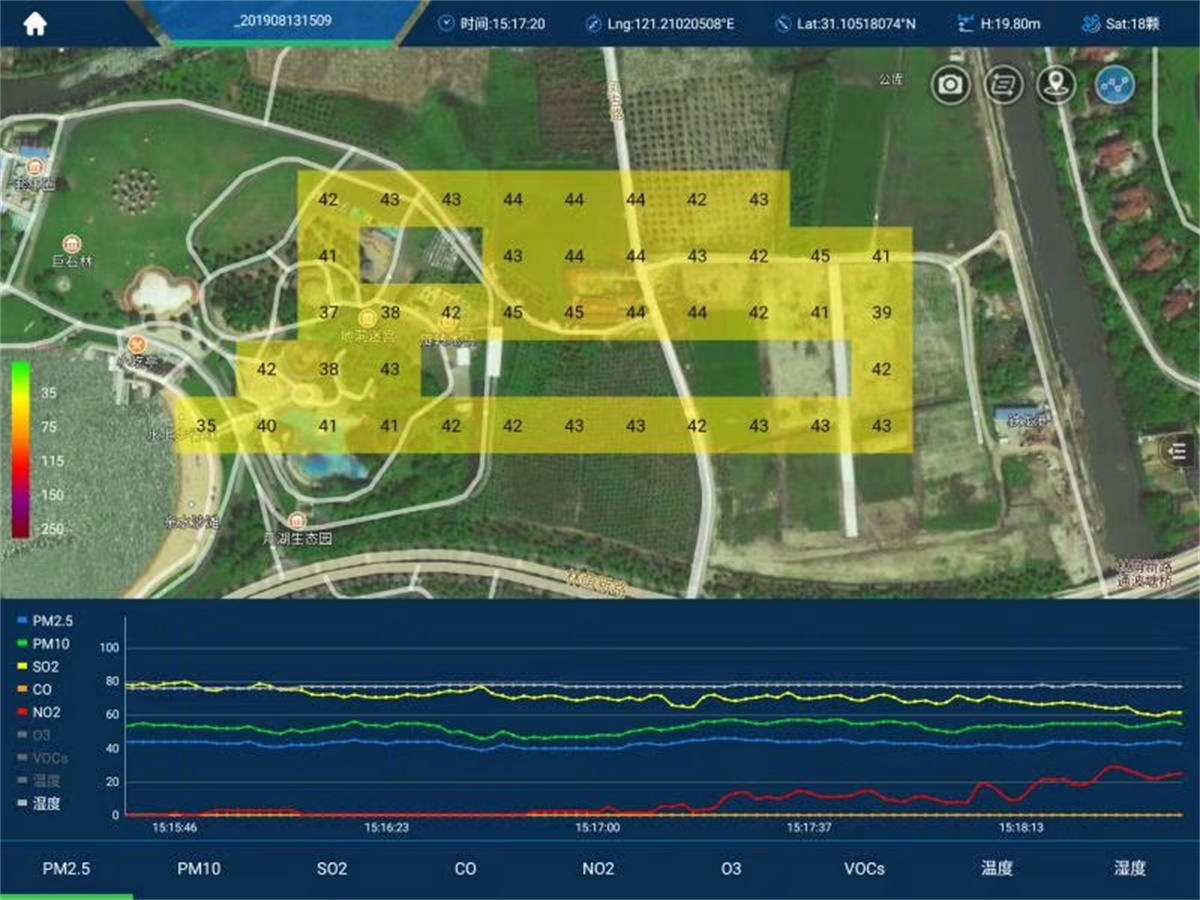
Task: Tap the altitude icon beside H:19.80m
Action: 965,24
